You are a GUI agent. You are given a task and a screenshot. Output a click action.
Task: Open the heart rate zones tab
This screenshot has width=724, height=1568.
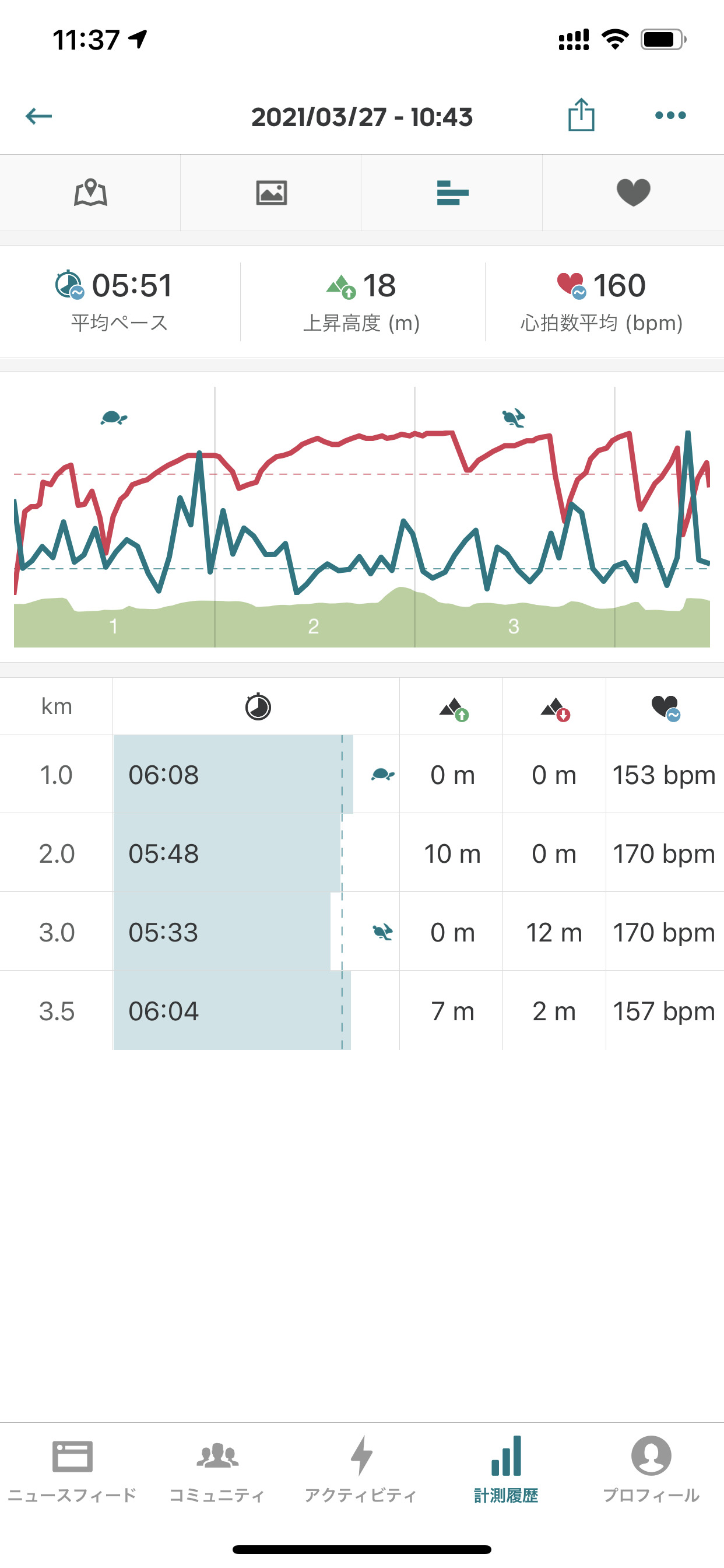(633, 193)
